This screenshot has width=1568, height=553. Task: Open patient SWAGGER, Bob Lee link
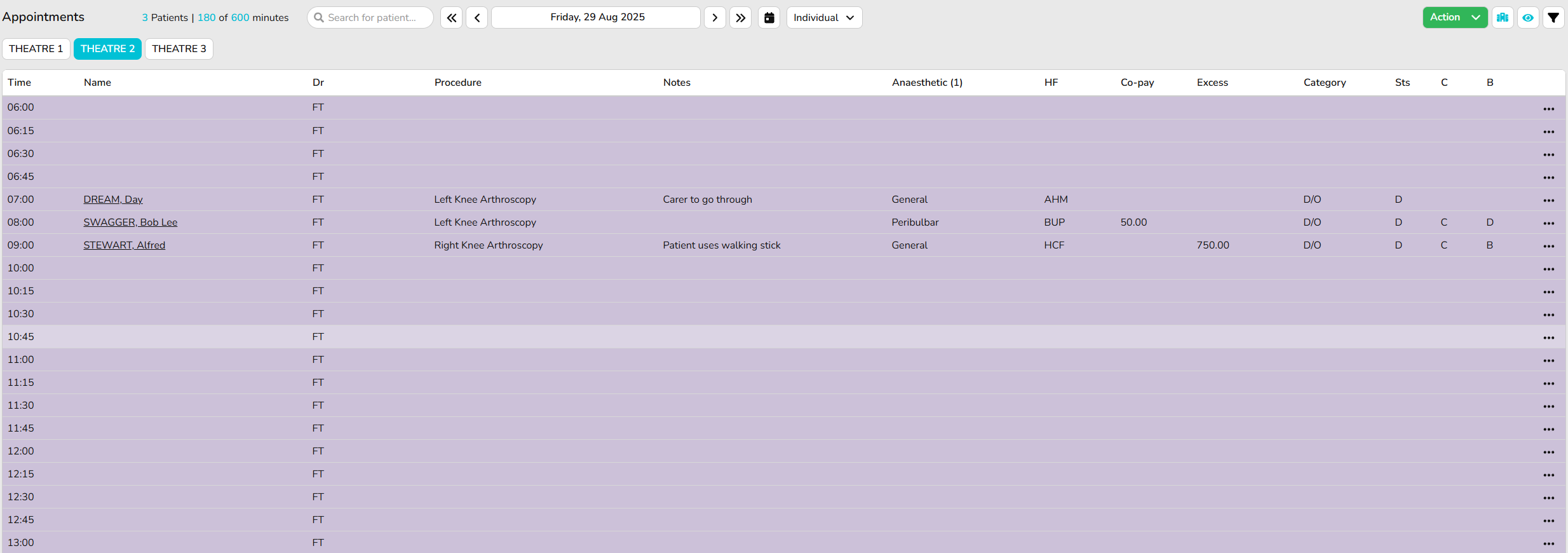[x=130, y=222]
